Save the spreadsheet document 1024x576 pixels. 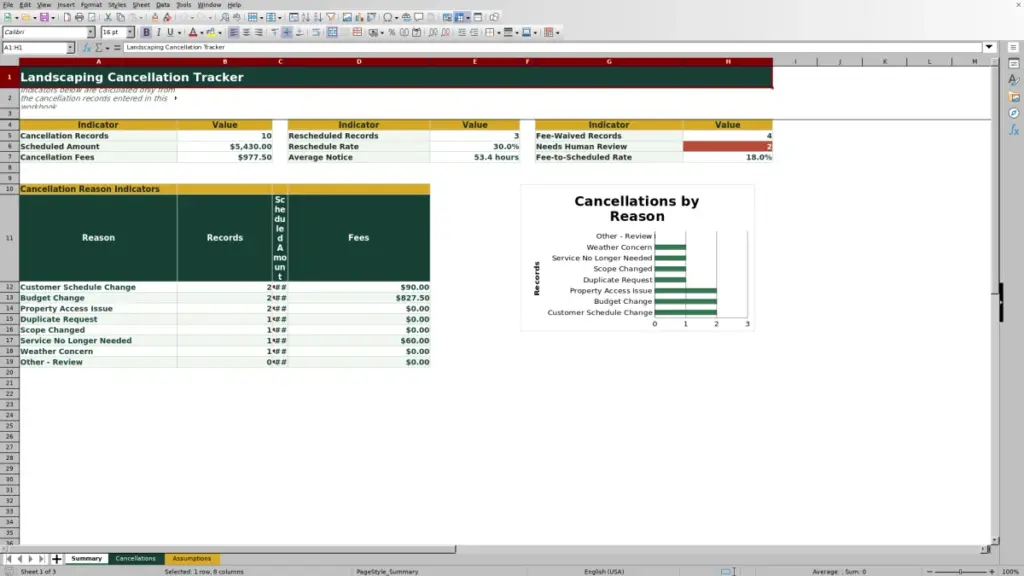pyautogui.click(x=44, y=18)
